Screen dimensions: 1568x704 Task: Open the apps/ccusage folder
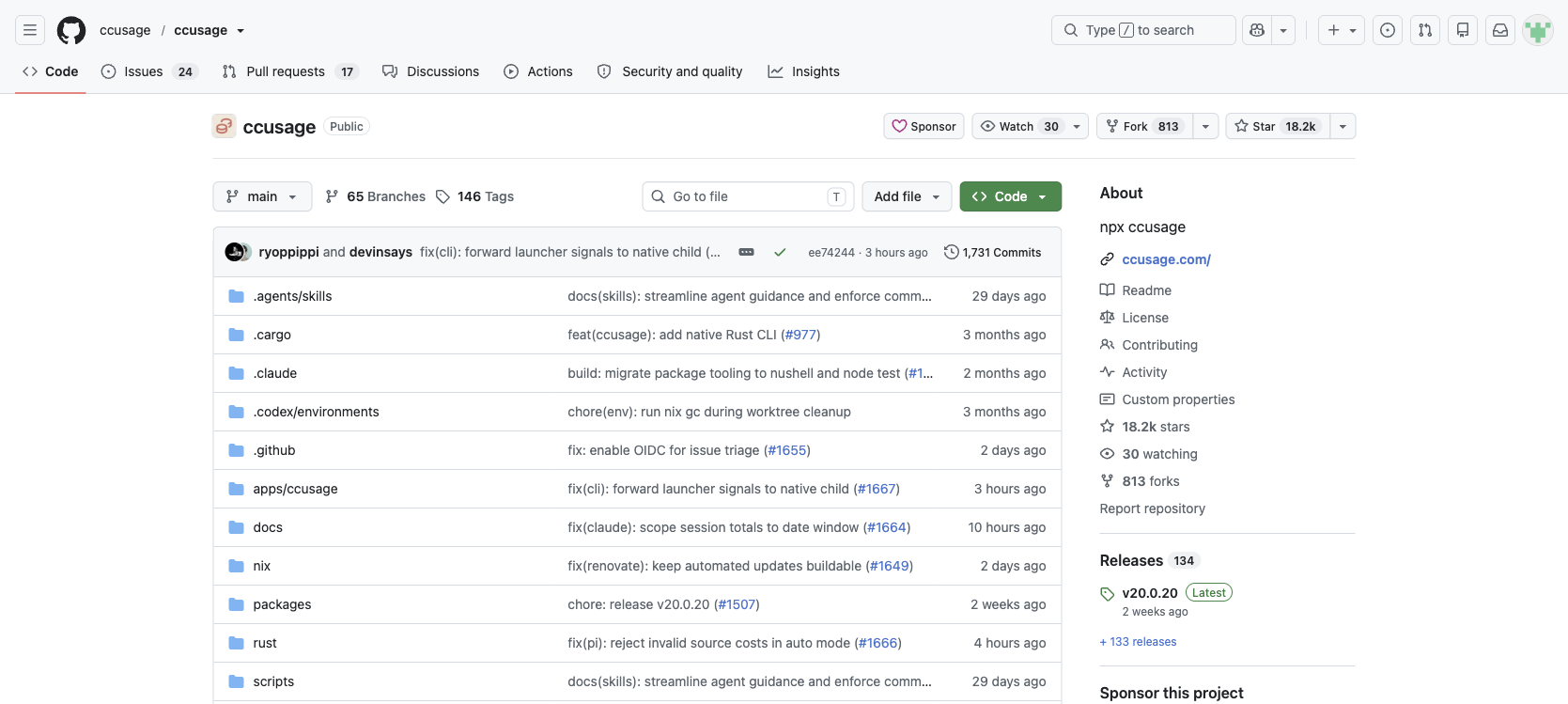pyautogui.click(x=295, y=489)
